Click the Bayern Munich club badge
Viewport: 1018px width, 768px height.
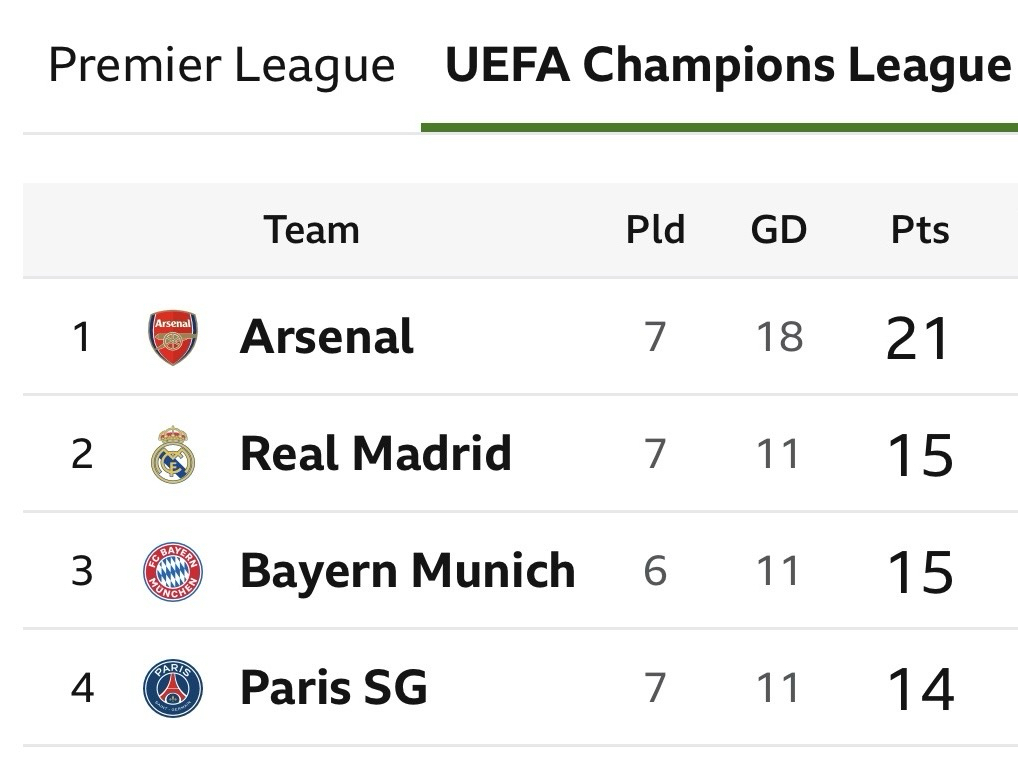point(173,571)
